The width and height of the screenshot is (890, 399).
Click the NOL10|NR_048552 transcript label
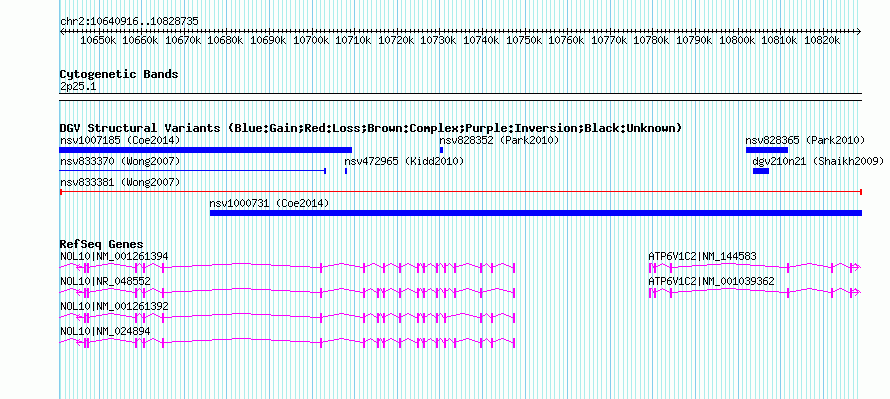point(105,282)
